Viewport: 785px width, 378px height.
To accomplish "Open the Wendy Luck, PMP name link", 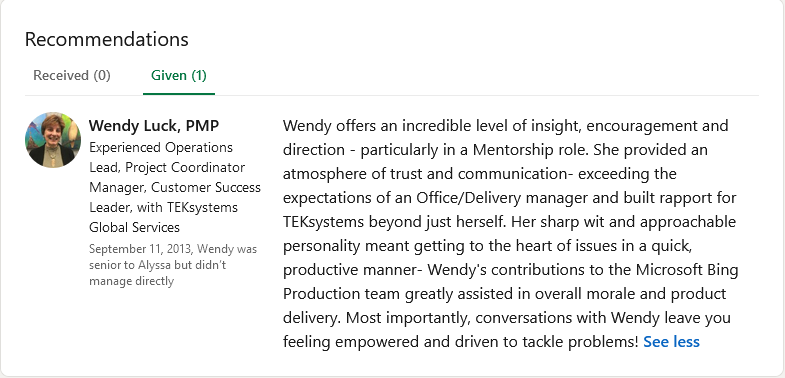I will click(x=154, y=126).
